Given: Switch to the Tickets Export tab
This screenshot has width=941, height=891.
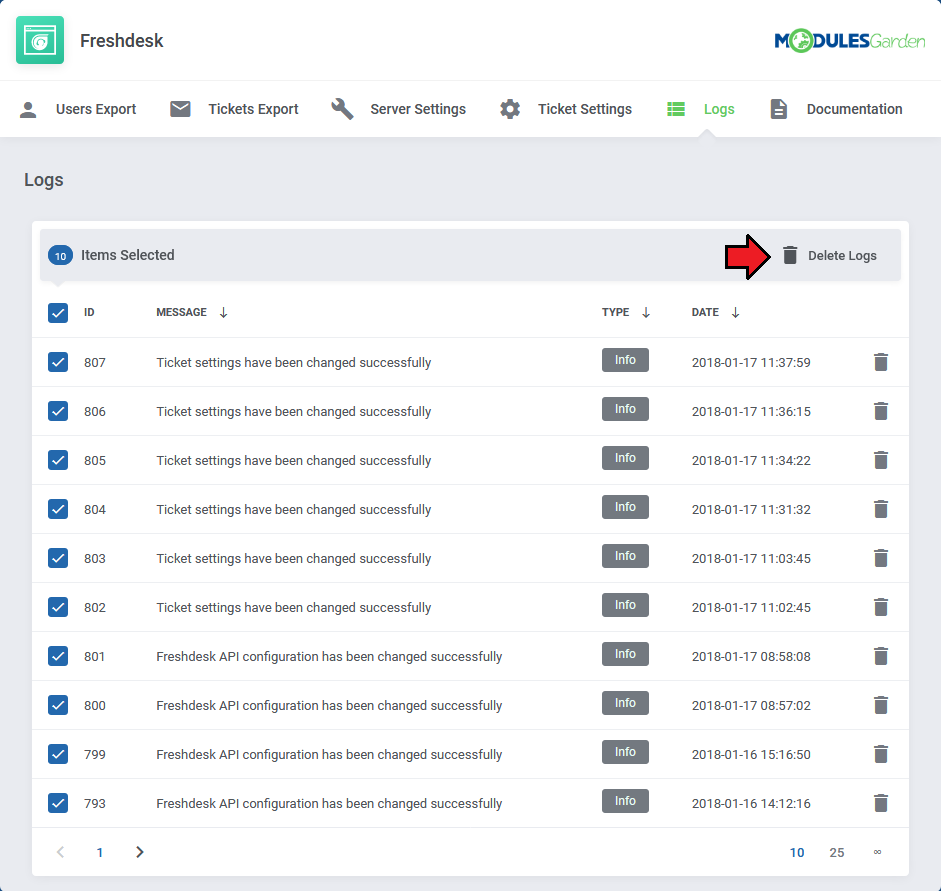Looking at the screenshot, I should [234, 109].
